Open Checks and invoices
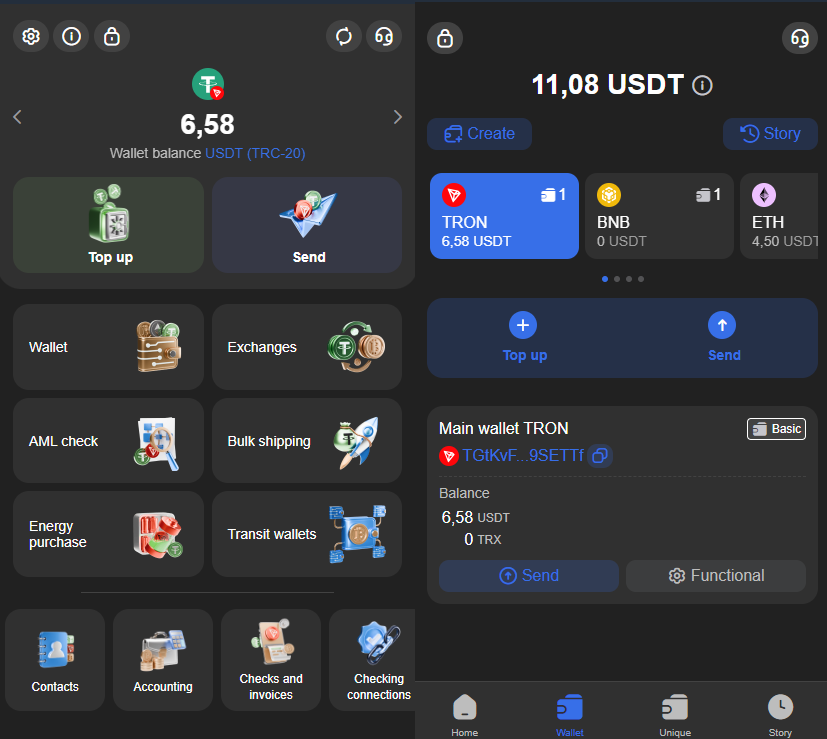827x739 pixels. pyautogui.click(x=270, y=660)
